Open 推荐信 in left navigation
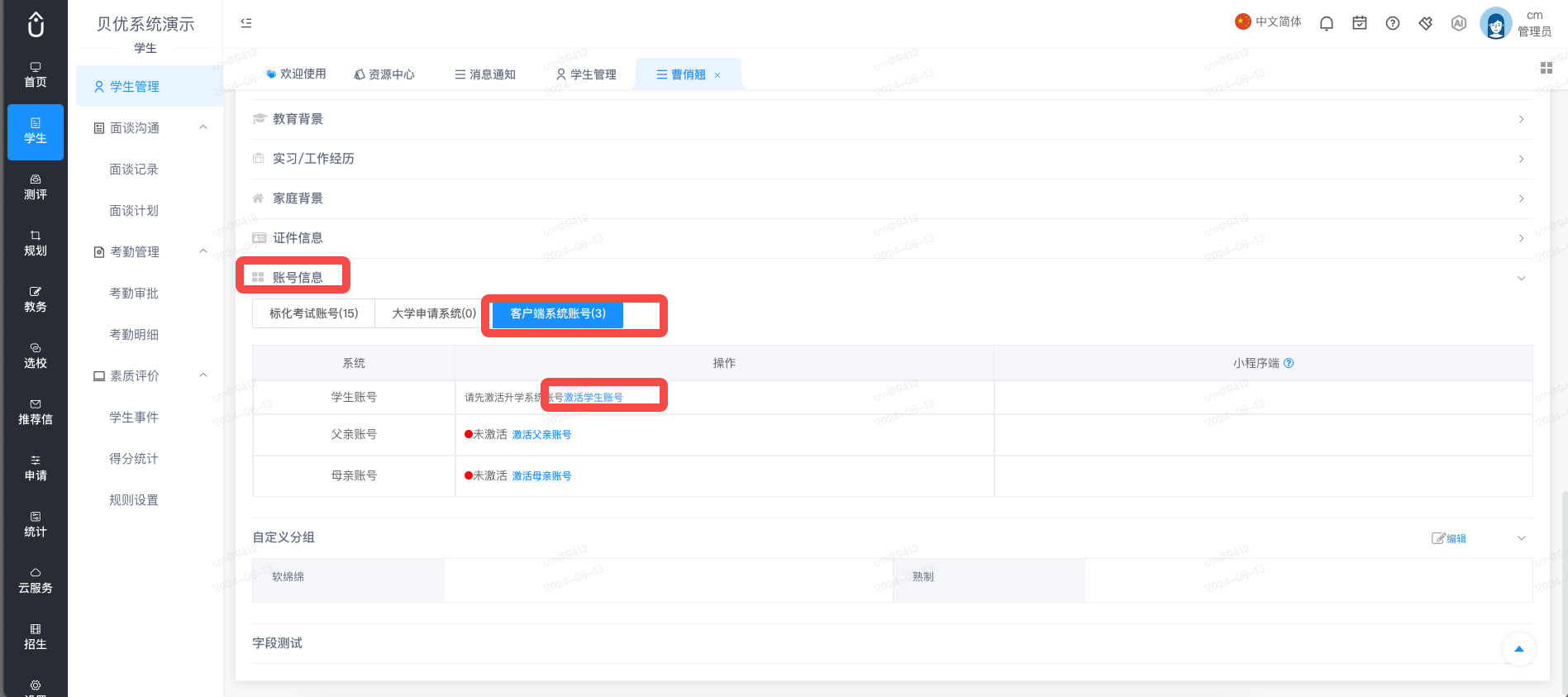 click(x=36, y=413)
